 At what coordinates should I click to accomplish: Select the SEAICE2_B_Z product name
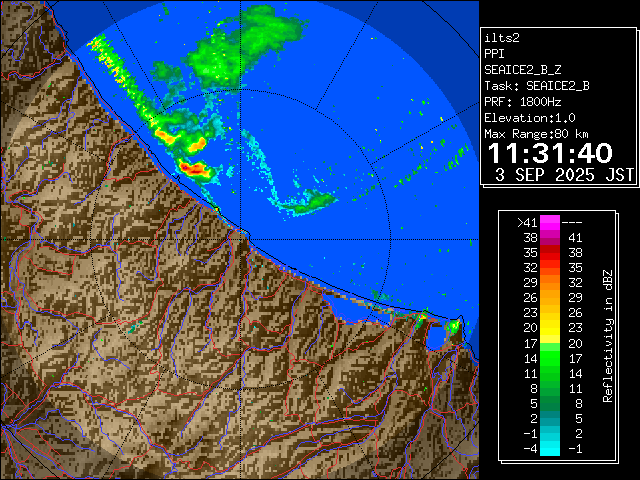point(525,70)
